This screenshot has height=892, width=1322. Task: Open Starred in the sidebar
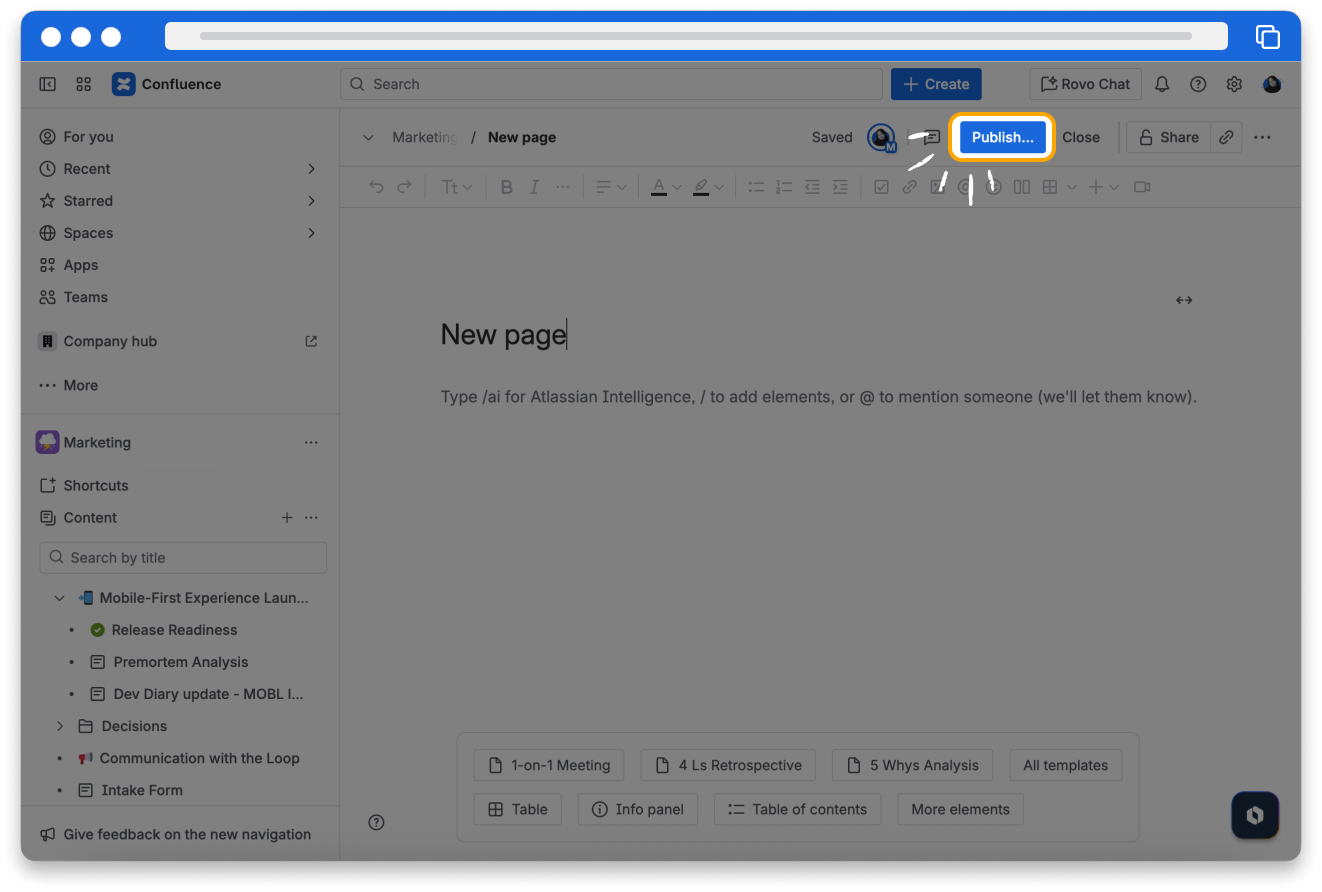pos(88,201)
